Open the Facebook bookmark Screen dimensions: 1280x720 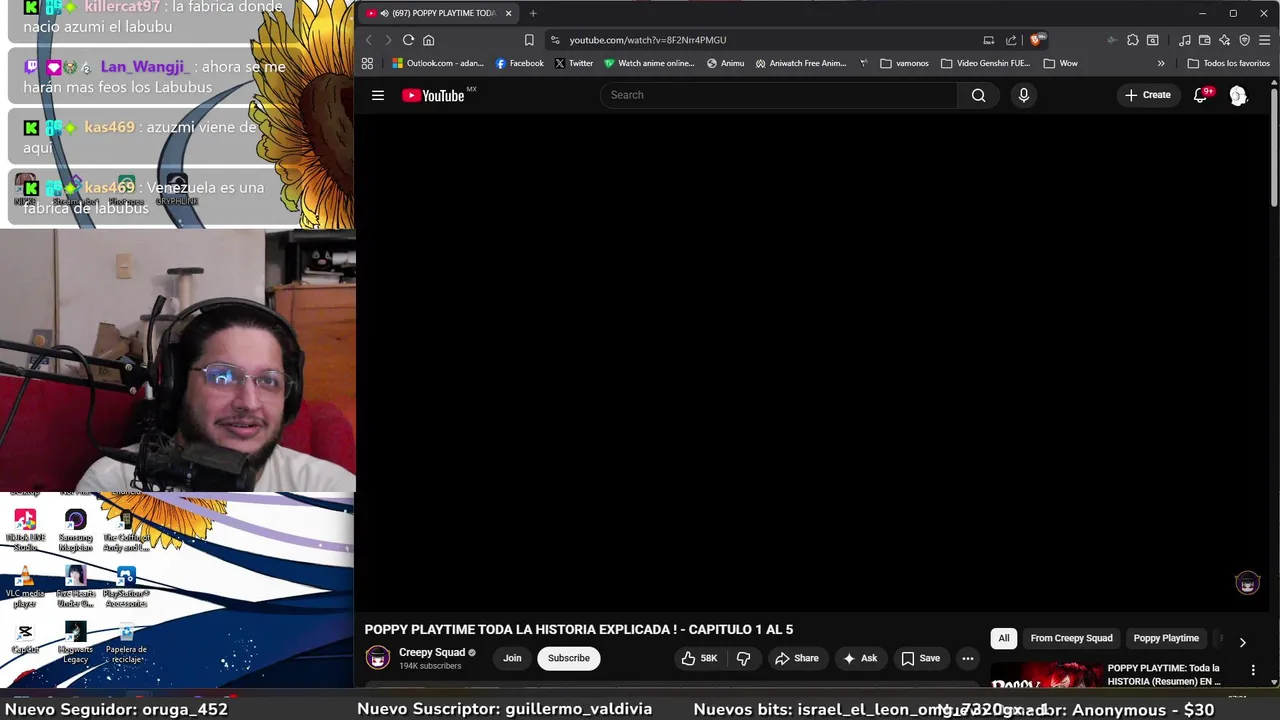[519, 63]
